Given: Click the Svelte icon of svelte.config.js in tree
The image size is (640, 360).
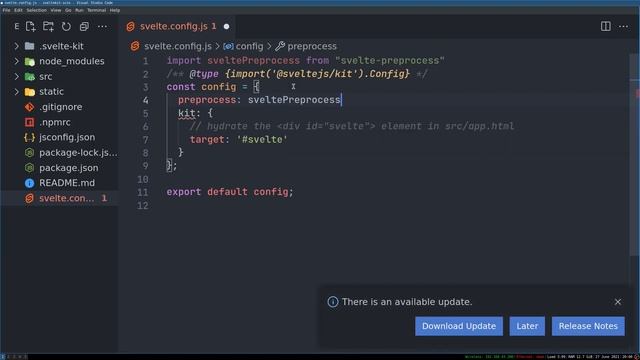Looking at the screenshot, I should [29, 198].
